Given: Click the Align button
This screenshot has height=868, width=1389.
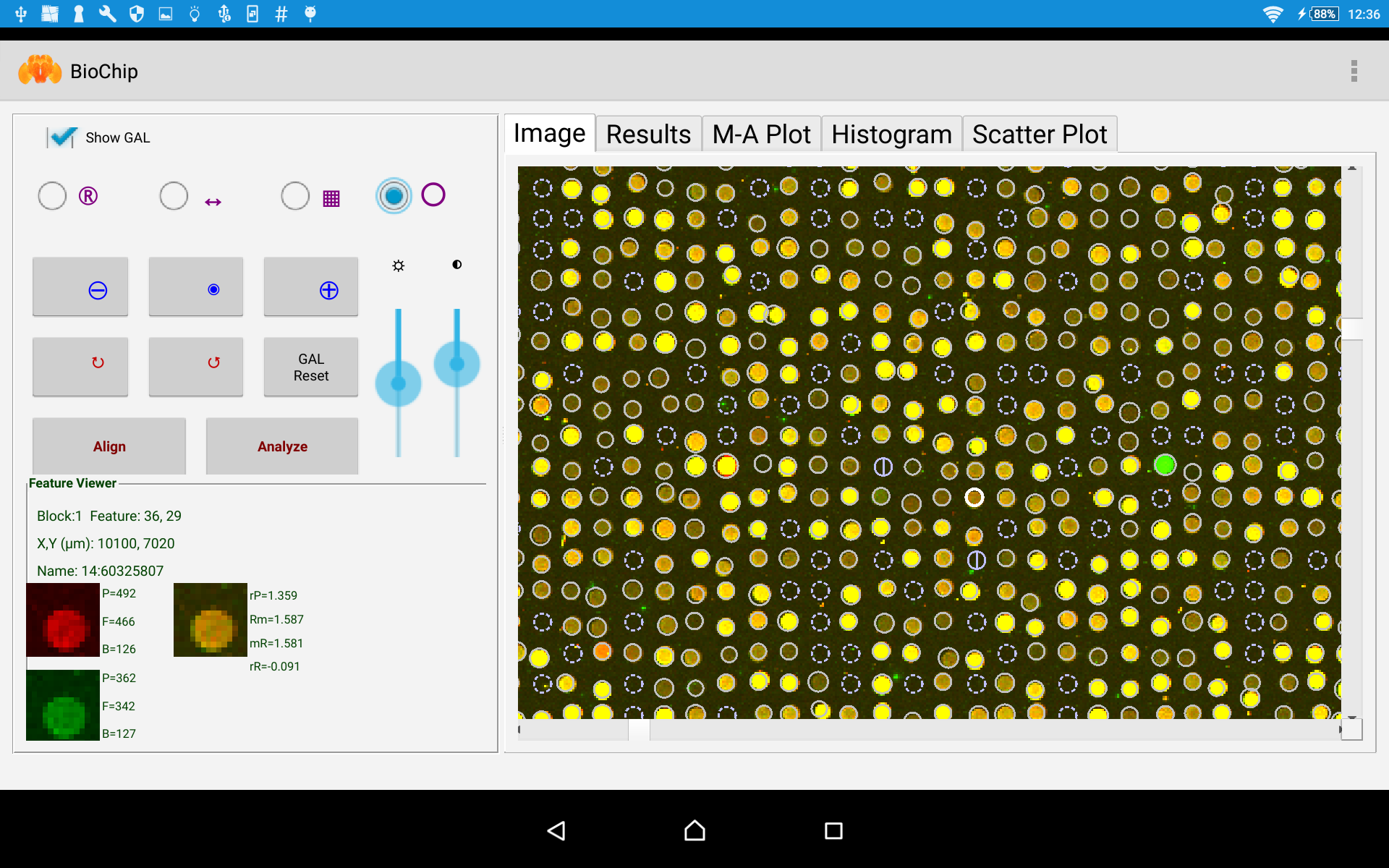Looking at the screenshot, I should coord(109,446).
